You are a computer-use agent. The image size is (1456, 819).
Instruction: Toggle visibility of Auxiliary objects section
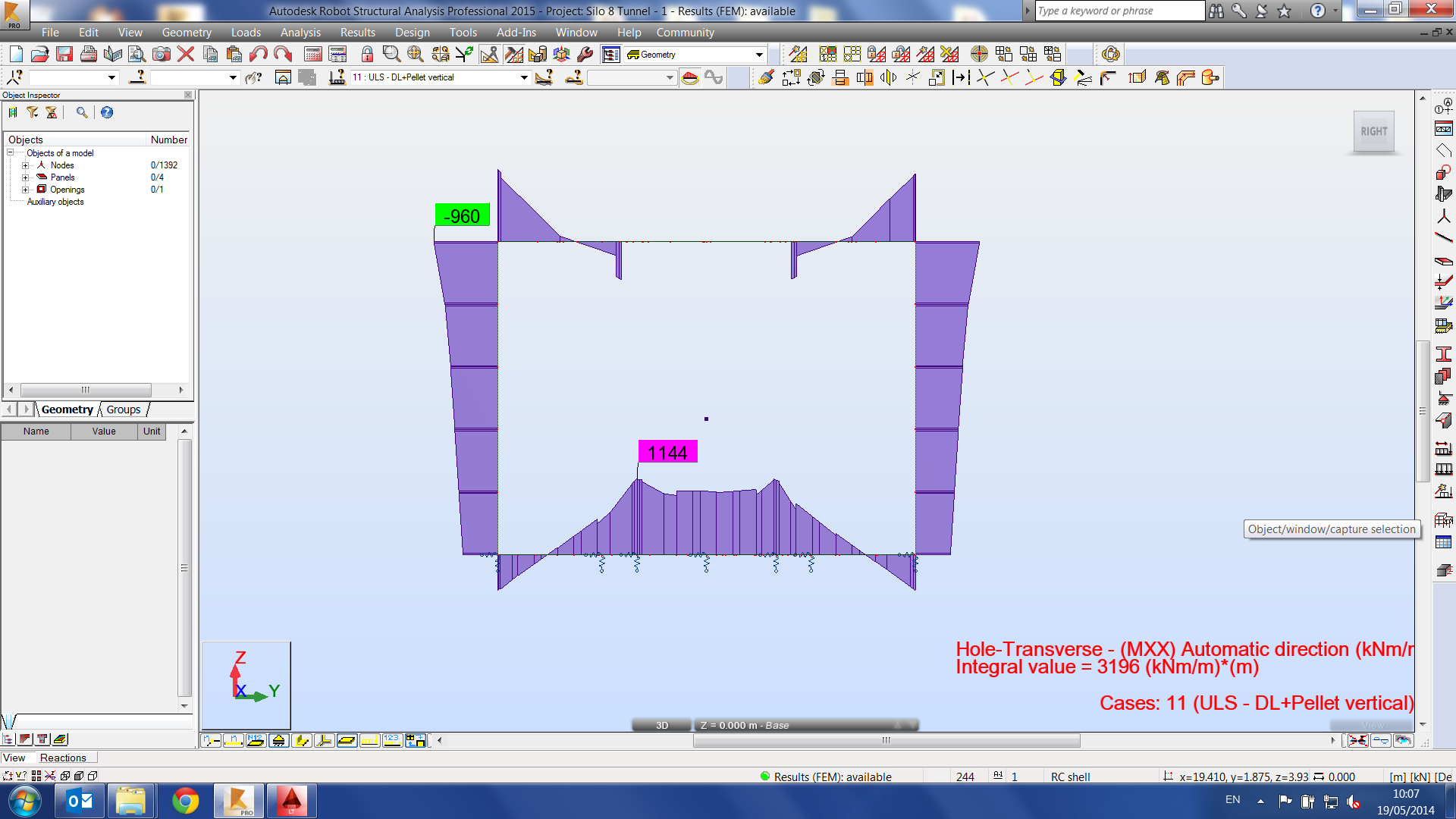pos(55,201)
